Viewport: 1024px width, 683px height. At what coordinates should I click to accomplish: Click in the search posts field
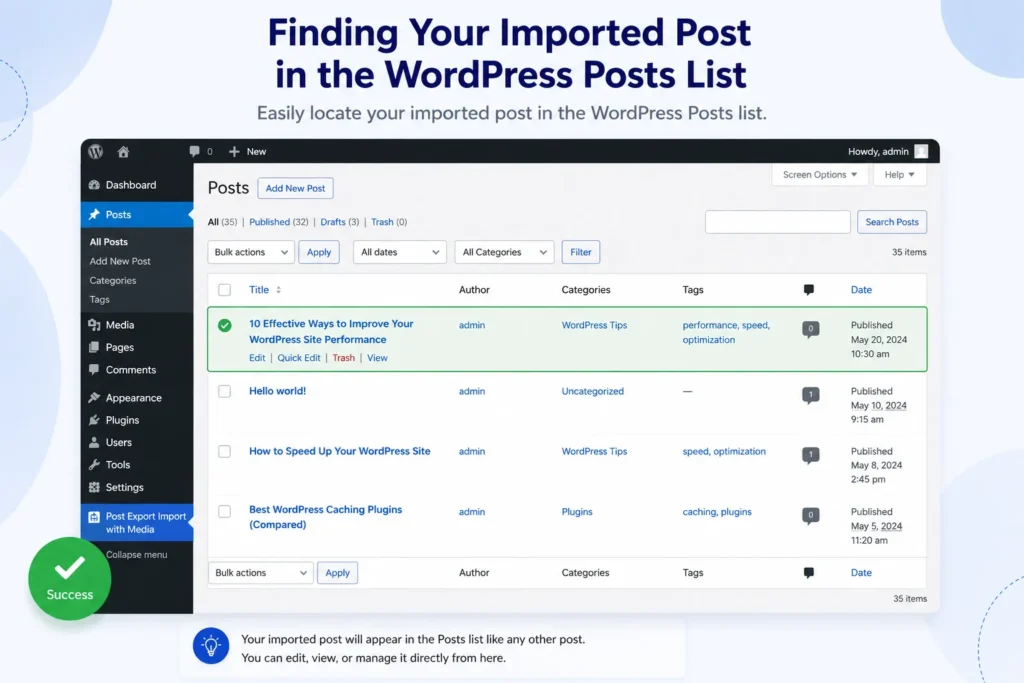point(778,222)
